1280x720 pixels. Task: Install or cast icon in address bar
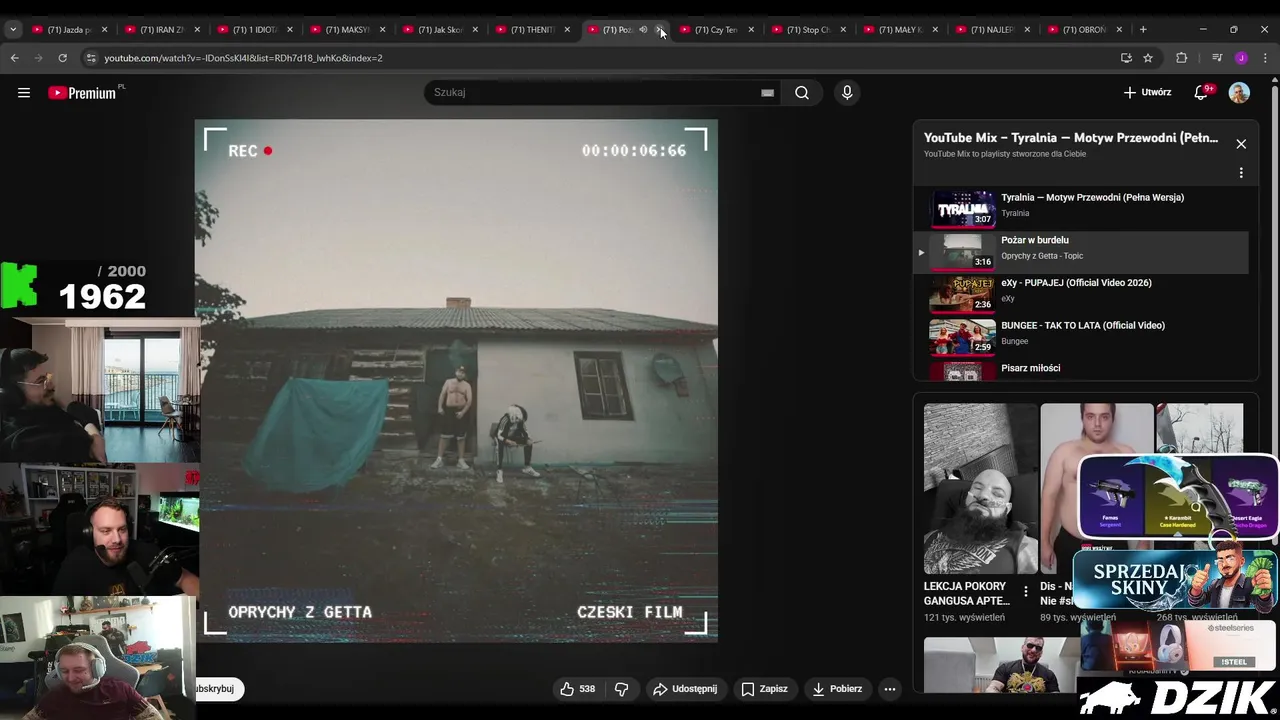tap(1126, 58)
